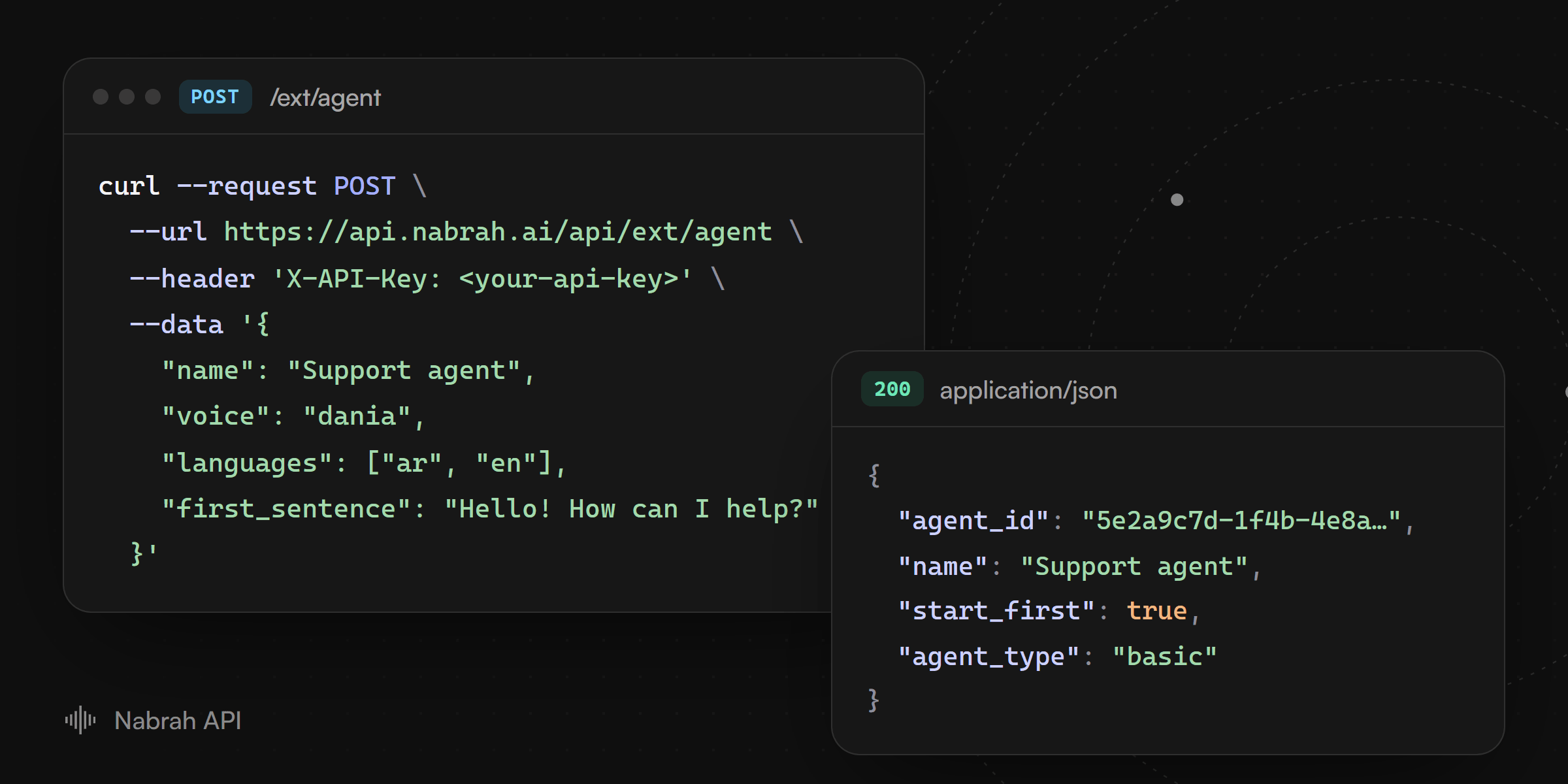Select "name": "Support agent" in request body
This screenshot has width=1568, height=784.
pos(348,370)
